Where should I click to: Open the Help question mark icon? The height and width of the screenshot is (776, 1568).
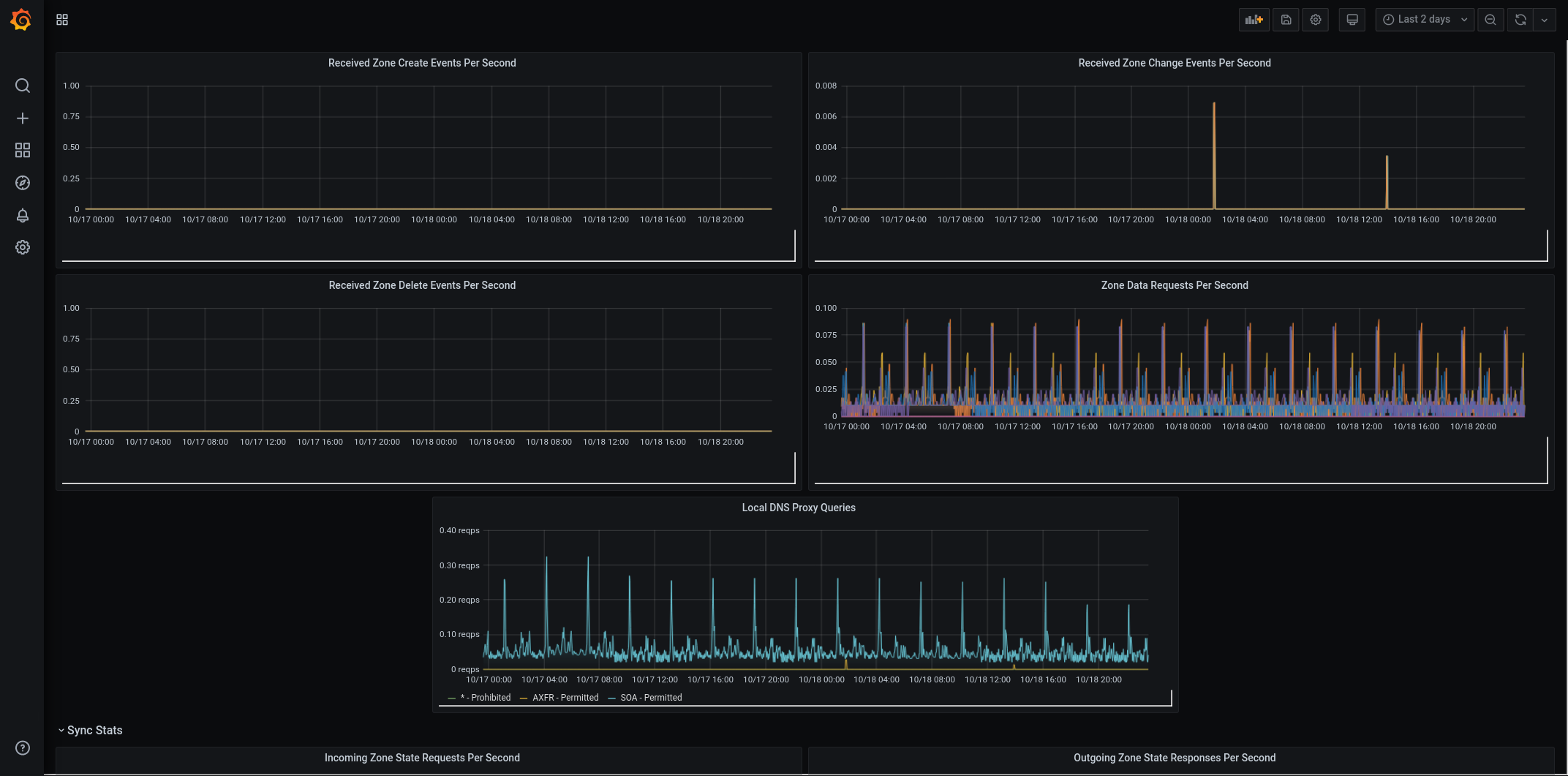click(x=23, y=747)
